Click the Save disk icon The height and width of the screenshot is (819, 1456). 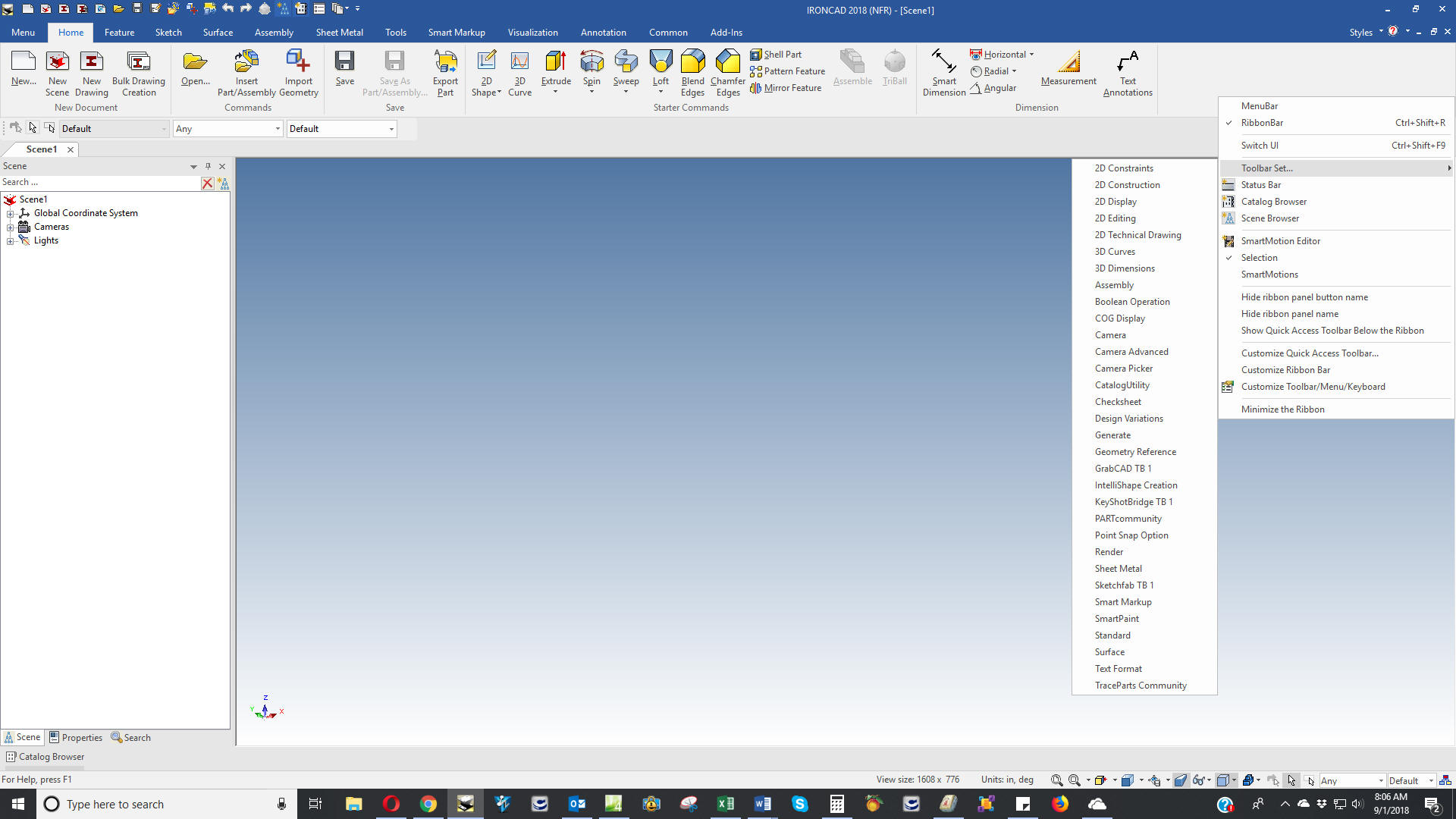point(344,68)
